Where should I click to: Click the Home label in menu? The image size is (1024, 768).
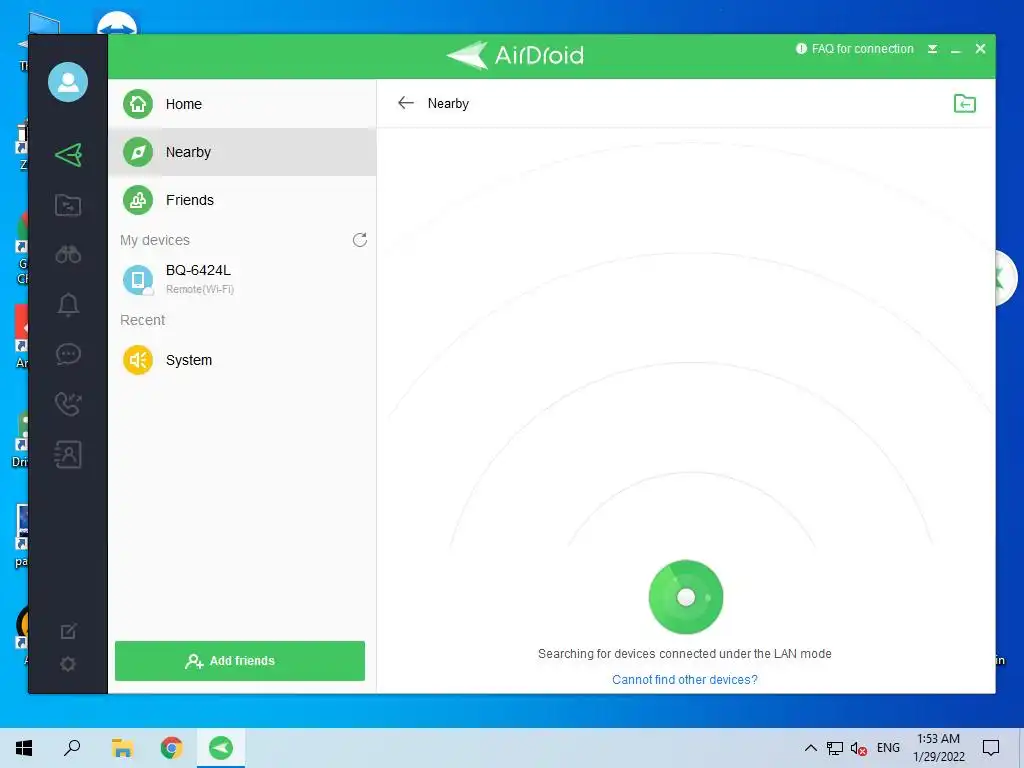[x=184, y=104]
